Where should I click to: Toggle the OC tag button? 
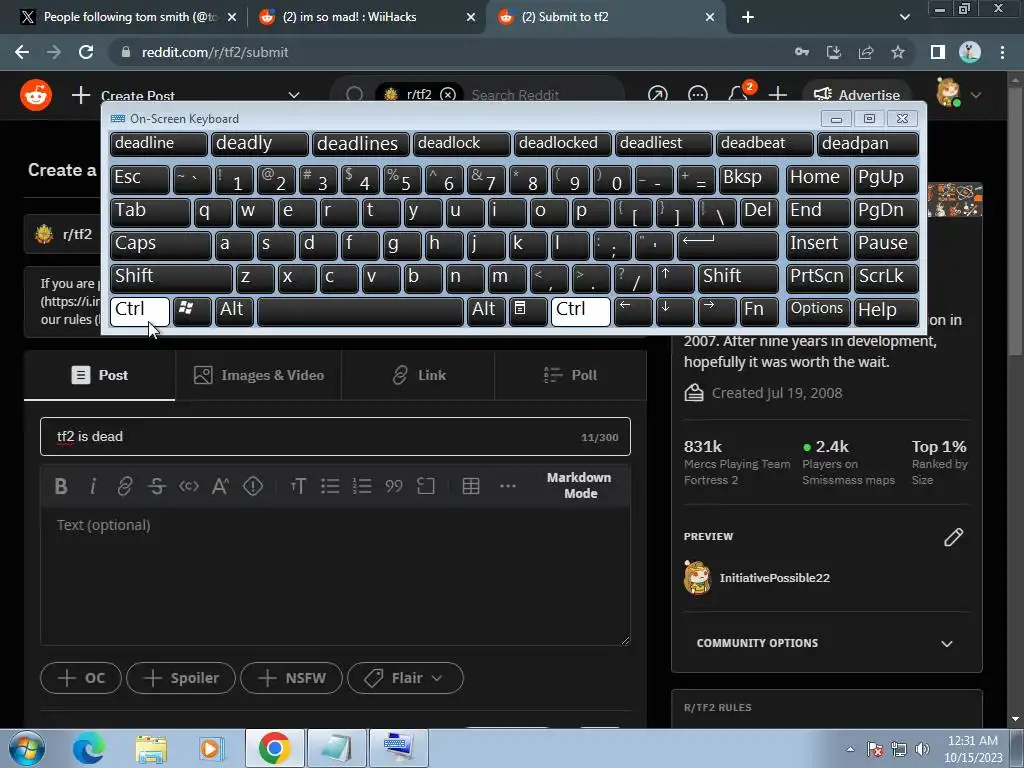[x=81, y=678]
